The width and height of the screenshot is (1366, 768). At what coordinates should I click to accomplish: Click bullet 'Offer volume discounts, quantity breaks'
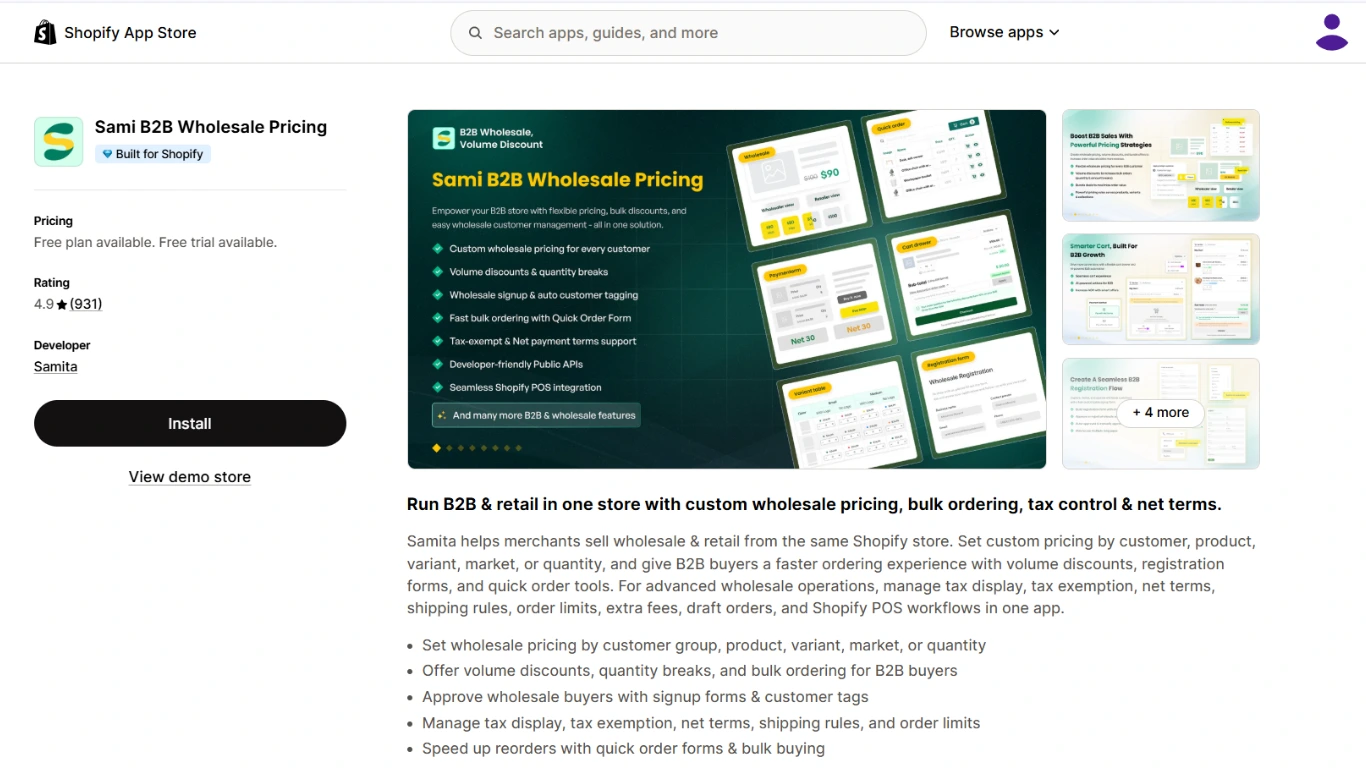(x=690, y=671)
